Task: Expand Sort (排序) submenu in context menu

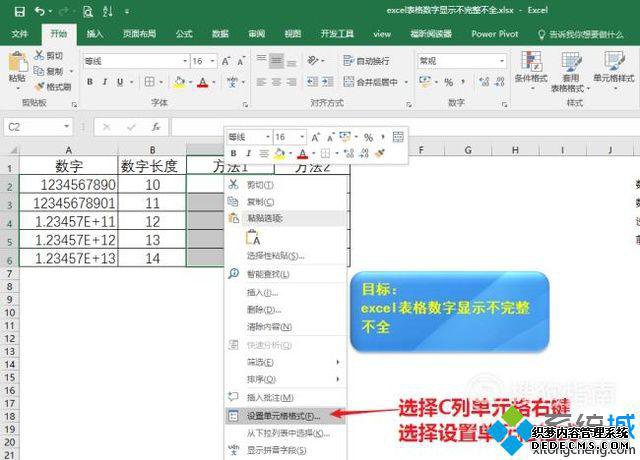Action: 286,379
